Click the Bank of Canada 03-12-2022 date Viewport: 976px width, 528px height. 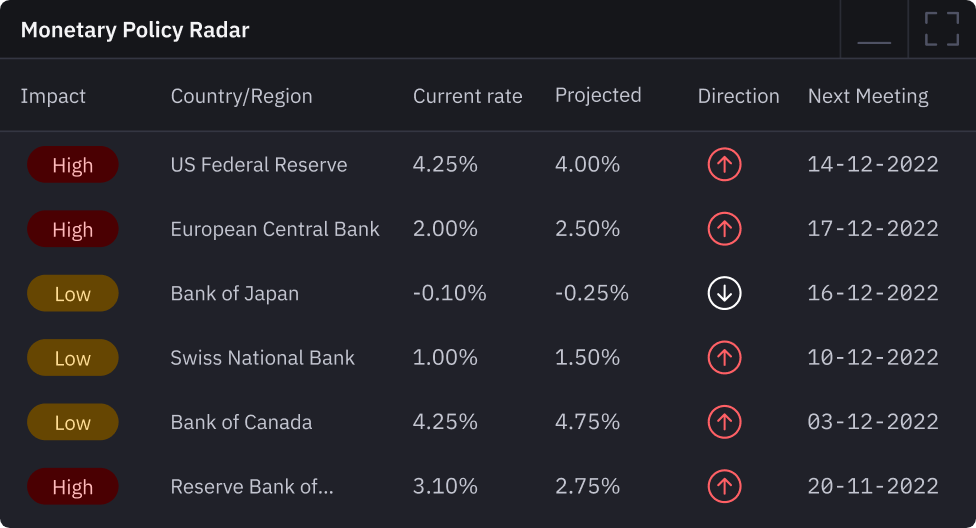pyautogui.click(x=873, y=422)
